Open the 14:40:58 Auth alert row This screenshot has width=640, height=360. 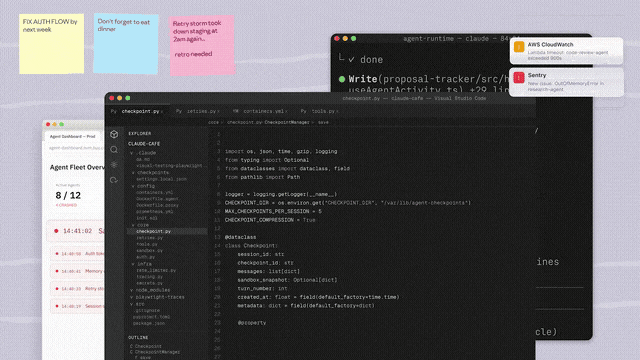coord(77,253)
